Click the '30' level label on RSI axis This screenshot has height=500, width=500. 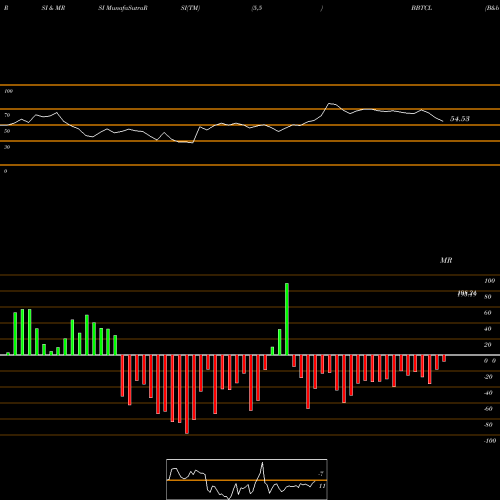7,147
